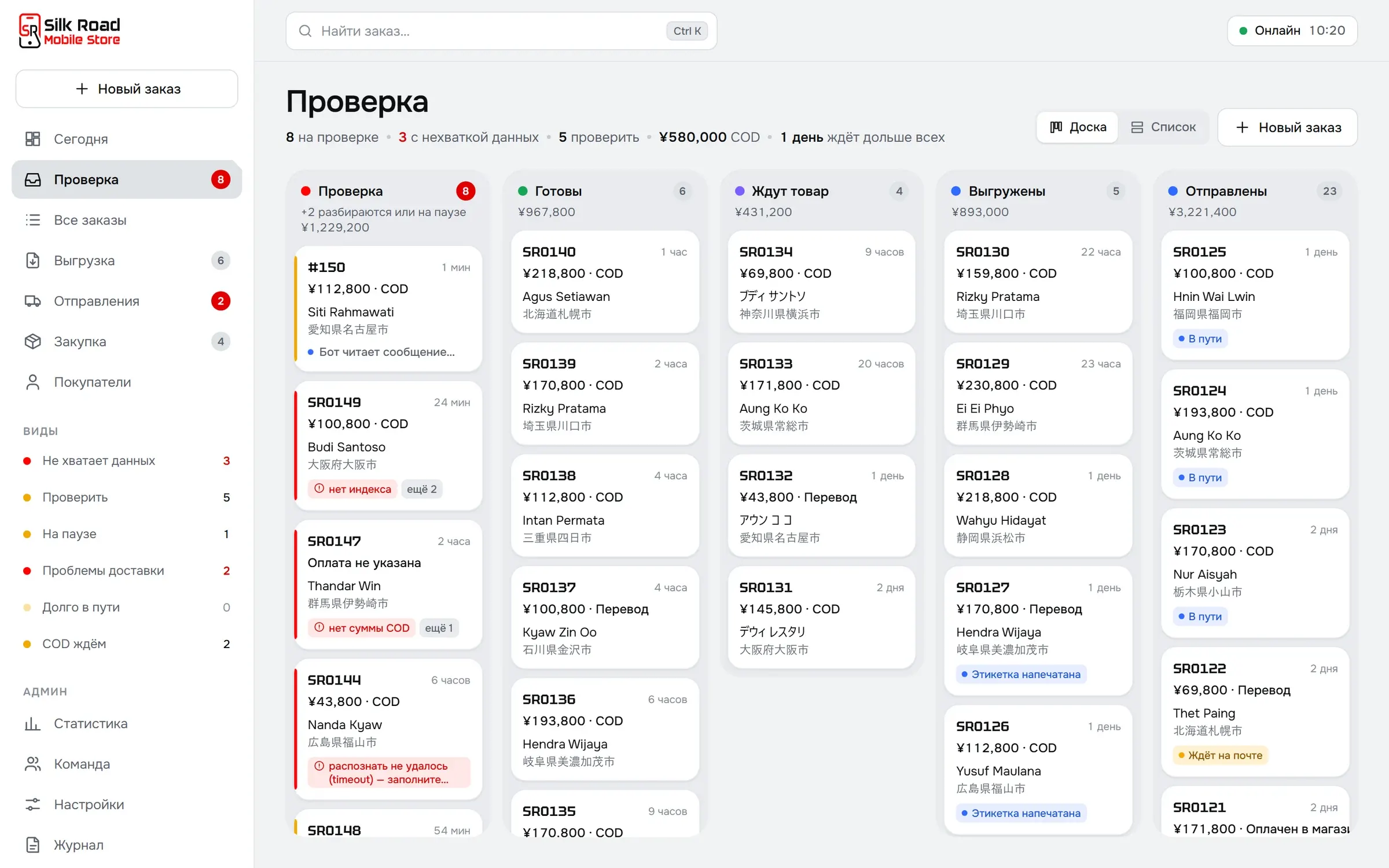
Task: Open order SR0132 paid by Перевод
Action: [x=821, y=506]
